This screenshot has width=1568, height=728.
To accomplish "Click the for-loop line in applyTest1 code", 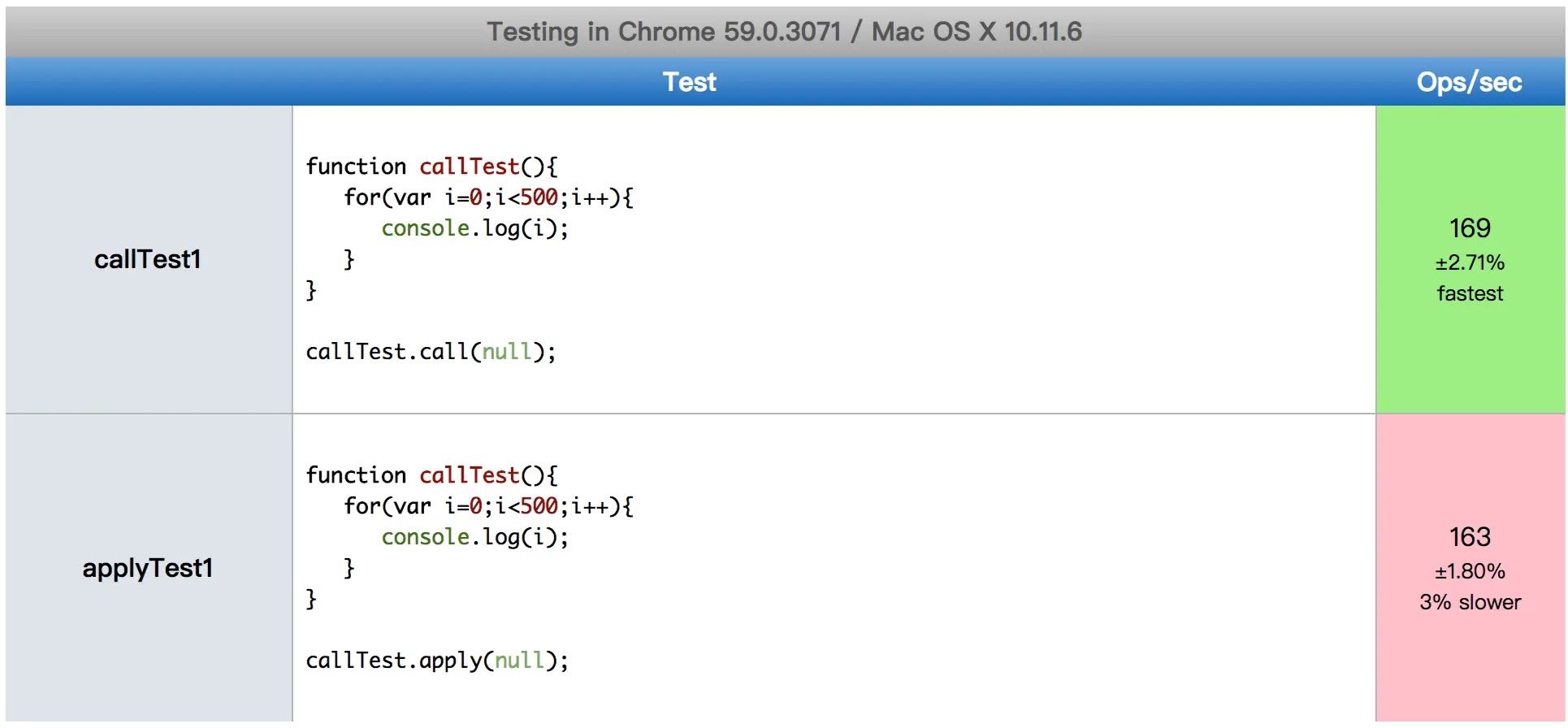I will [488, 506].
